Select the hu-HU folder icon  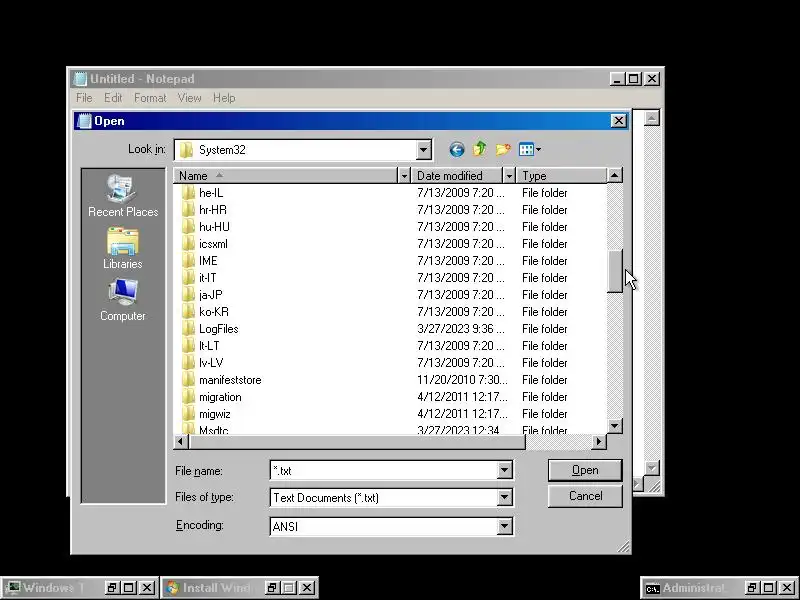[188, 227]
